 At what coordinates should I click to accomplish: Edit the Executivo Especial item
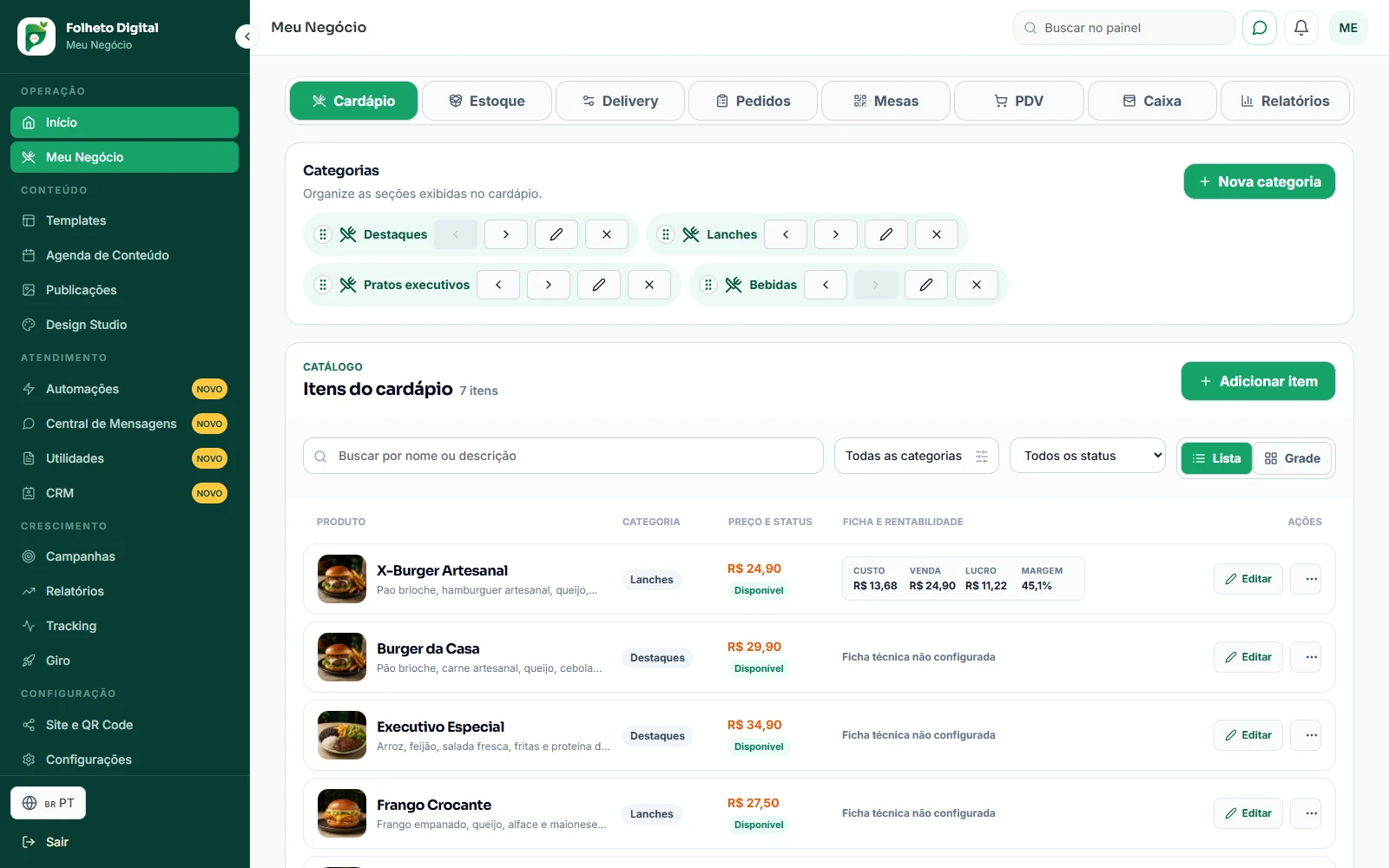pos(1248,735)
